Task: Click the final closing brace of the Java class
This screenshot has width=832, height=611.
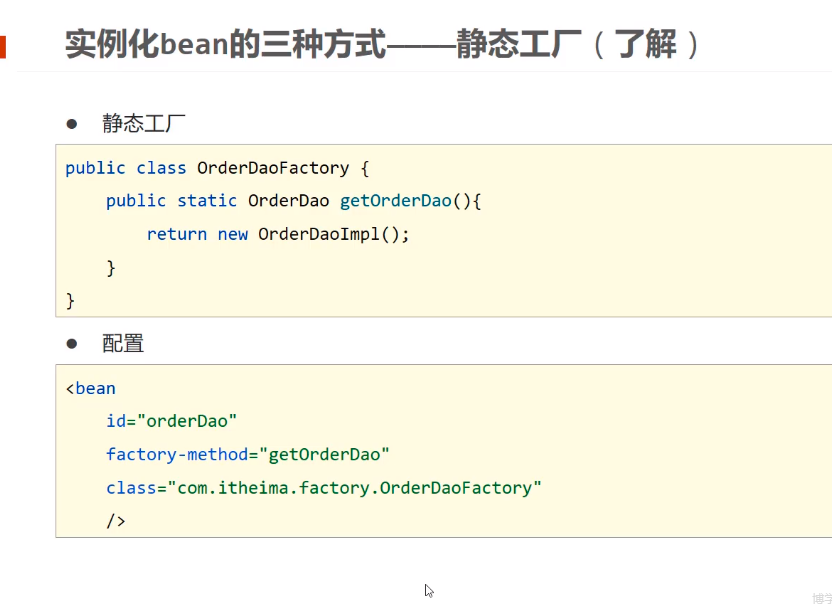Action: (x=70, y=300)
